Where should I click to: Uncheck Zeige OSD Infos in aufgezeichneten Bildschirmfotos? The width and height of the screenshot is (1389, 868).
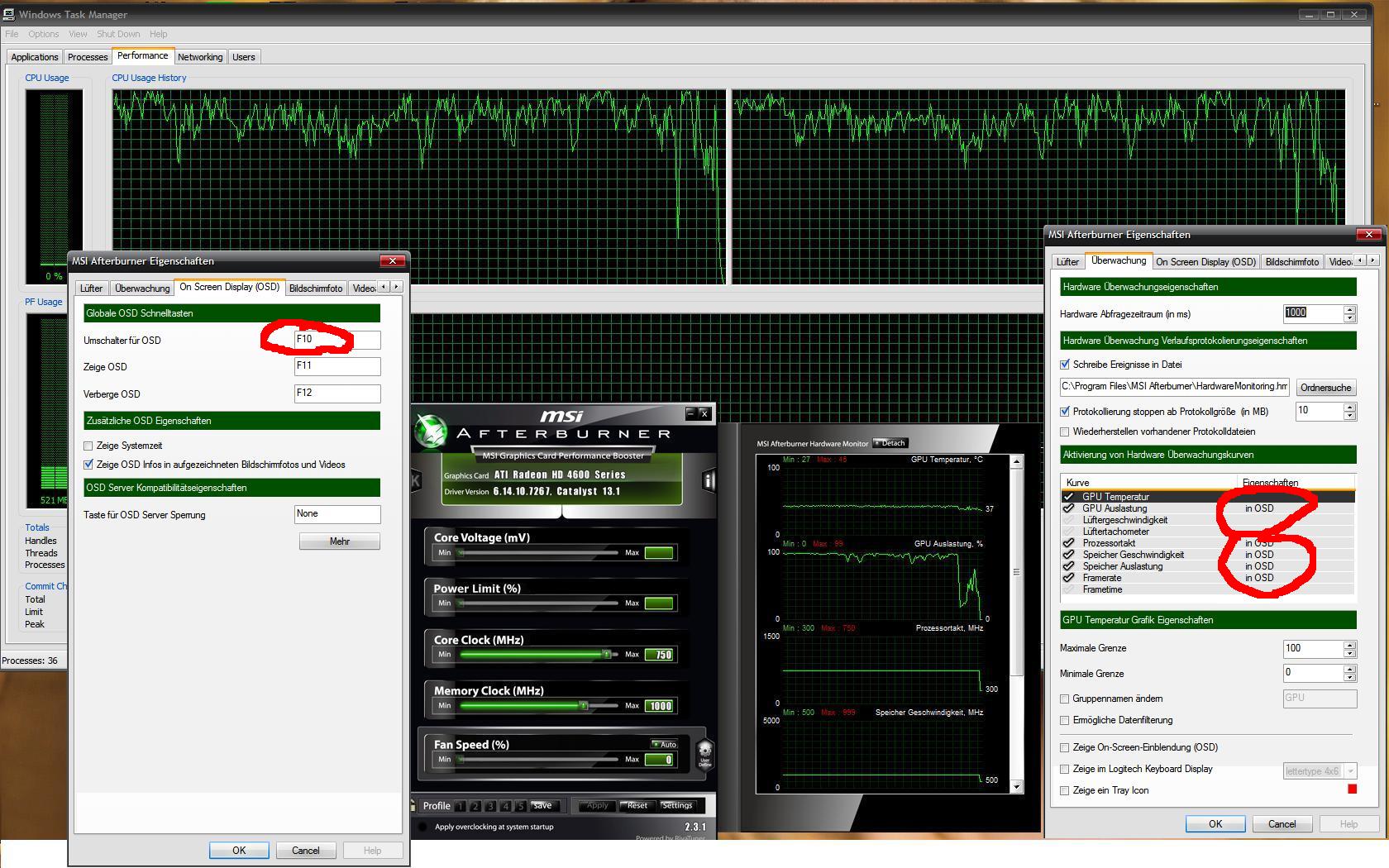tap(88, 465)
